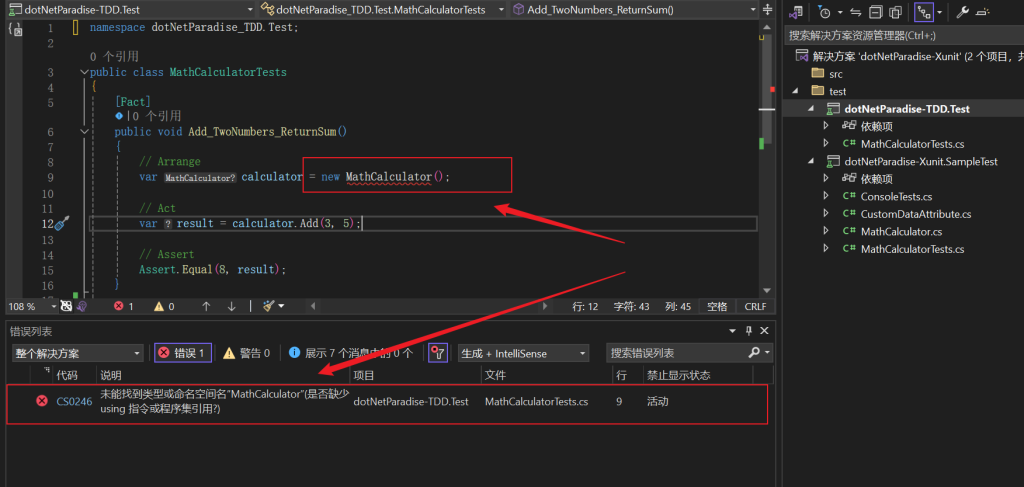
Task: Open pending changes filter dropdown arrow
Action: pos(840,12)
